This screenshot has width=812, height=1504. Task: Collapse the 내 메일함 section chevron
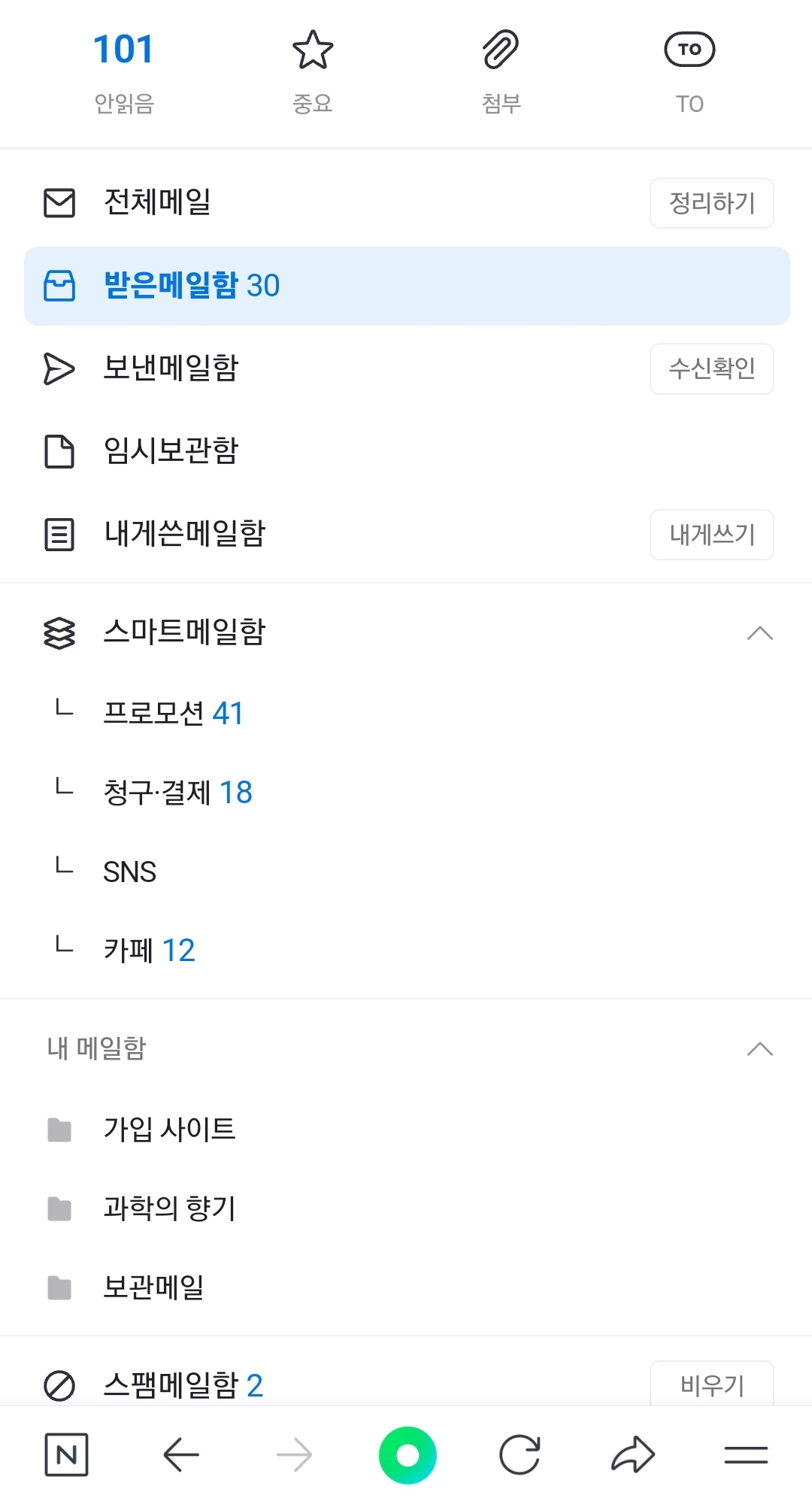tap(760, 1049)
